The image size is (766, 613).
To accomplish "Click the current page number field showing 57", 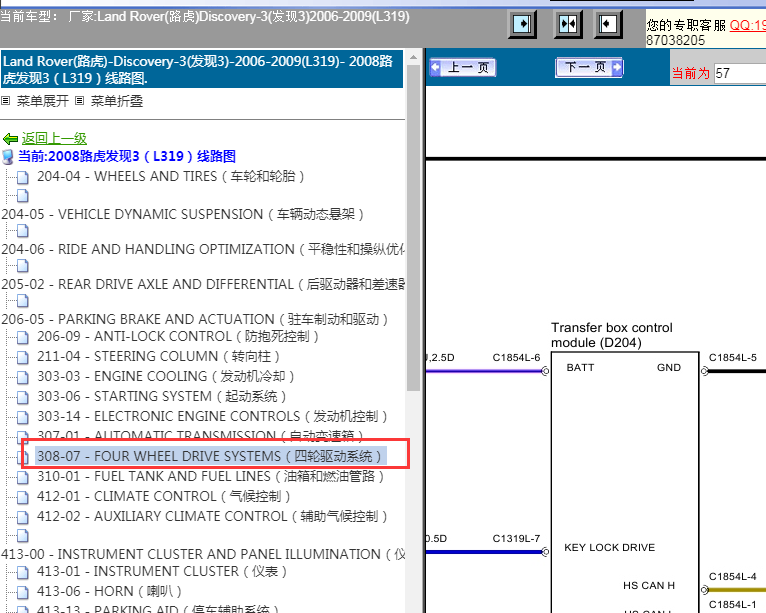I will [x=740, y=73].
